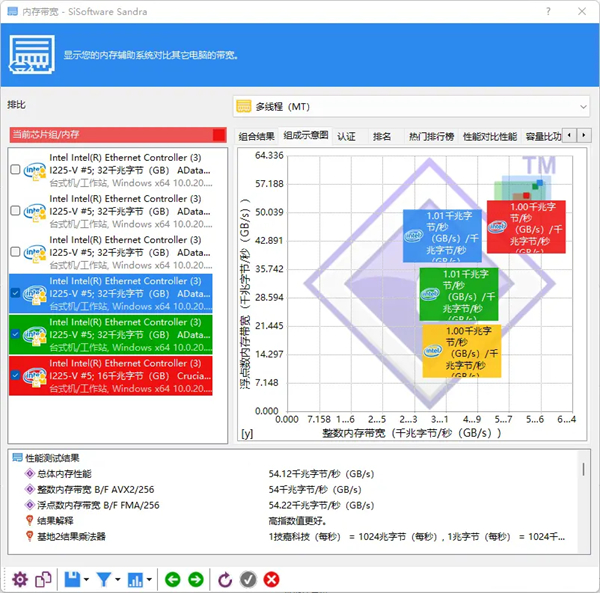This screenshot has width=600, height=593.
Task: Click the memory bandwidth icon in blue banner
Action: point(32,55)
